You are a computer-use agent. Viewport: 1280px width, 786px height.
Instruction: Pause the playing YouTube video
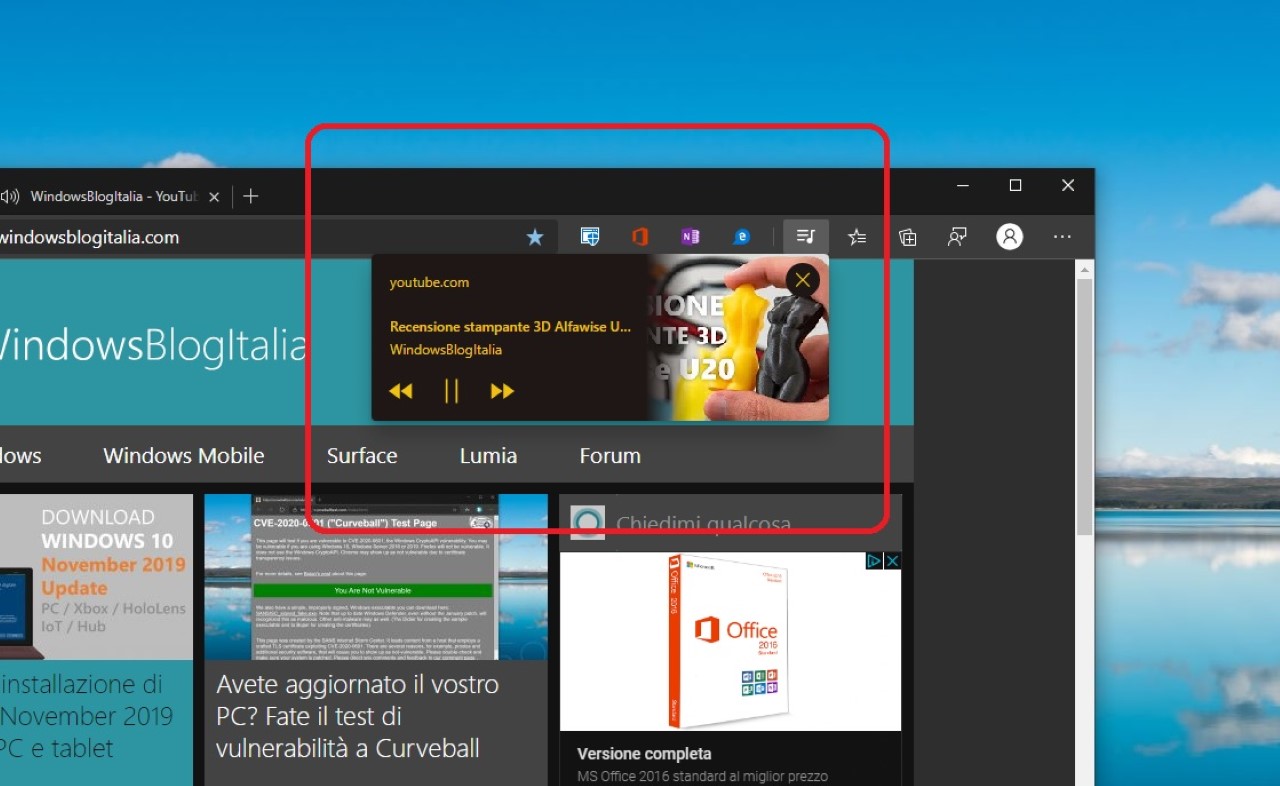pyautogui.click(x=451, y=391)
